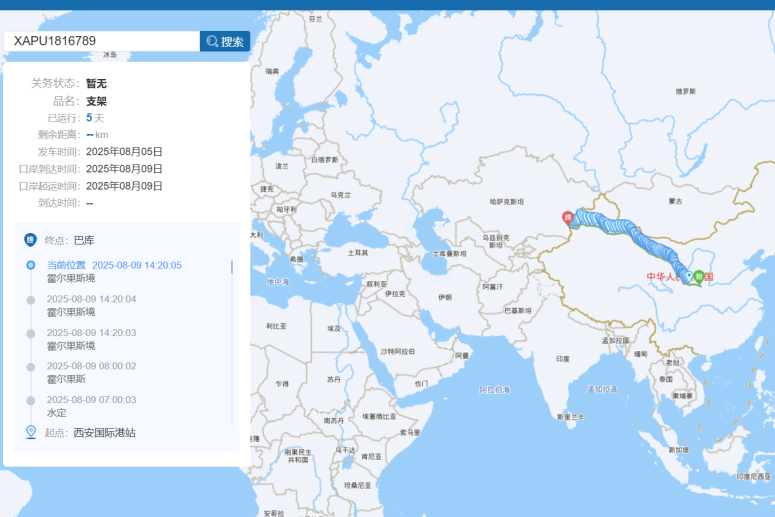
Task: Click the '土耳其' map label
Action: pos(358,253)
